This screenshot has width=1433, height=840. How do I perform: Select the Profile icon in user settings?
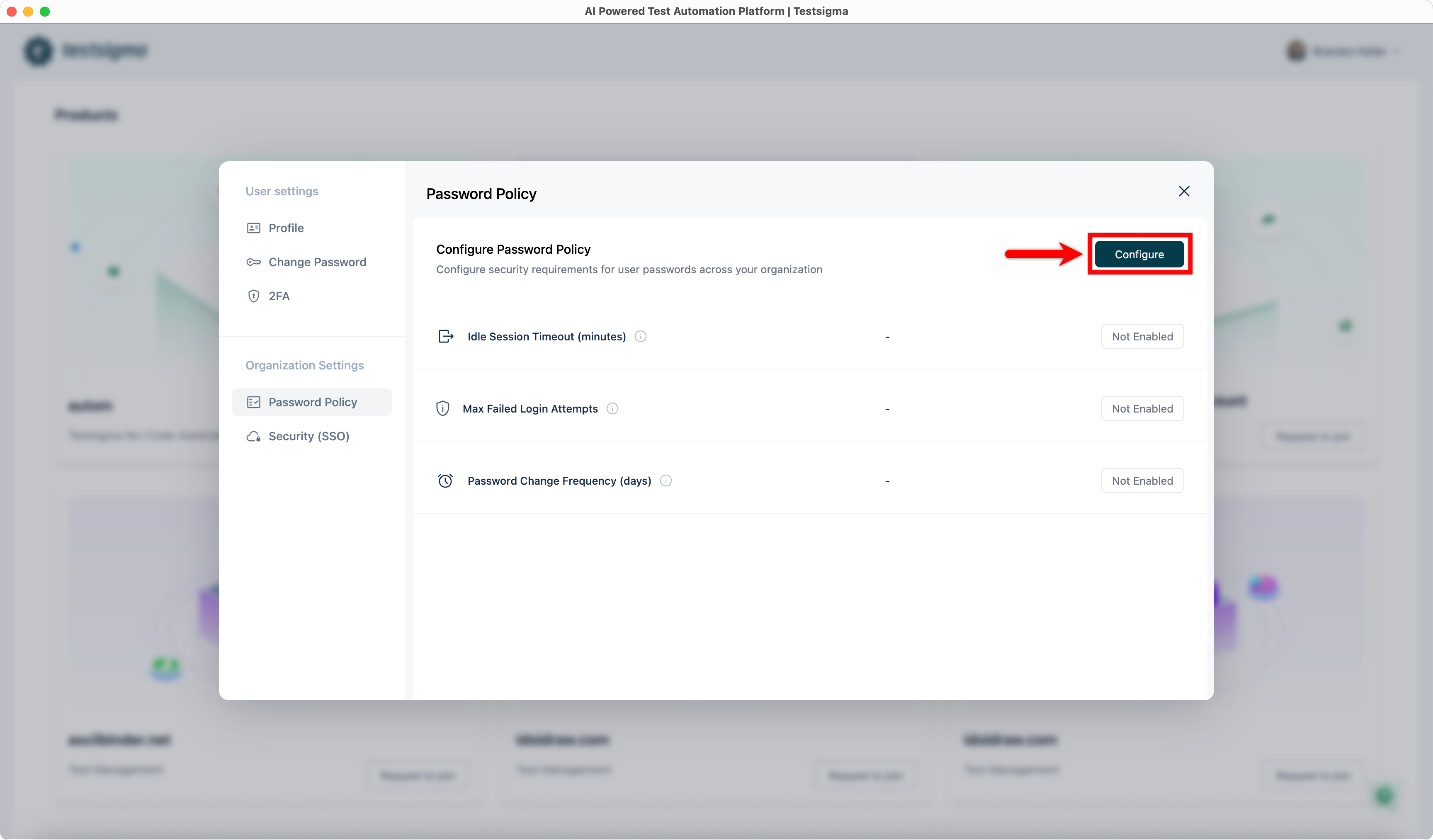point(254,228)
